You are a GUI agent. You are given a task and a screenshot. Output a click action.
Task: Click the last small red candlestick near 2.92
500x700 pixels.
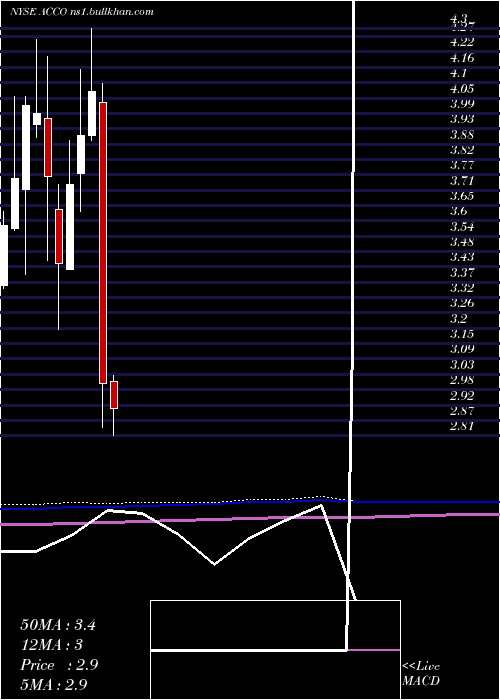pos(114,395)
